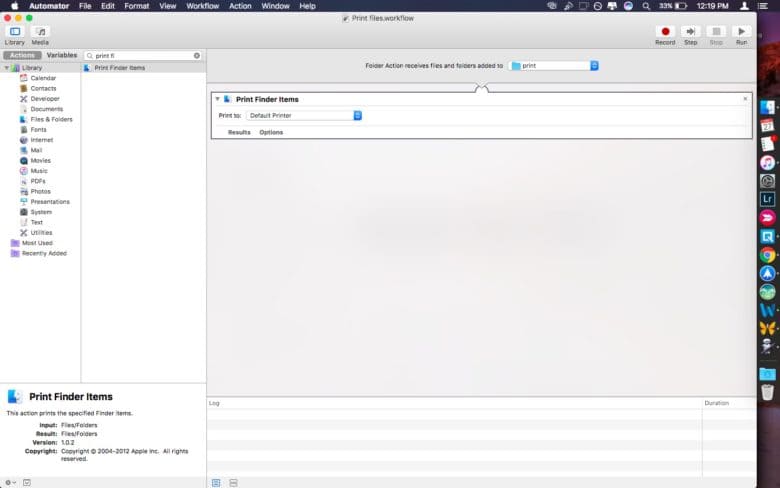Clear the action search field text
This screenshot has height=488, width=780.
click(196, 56)
